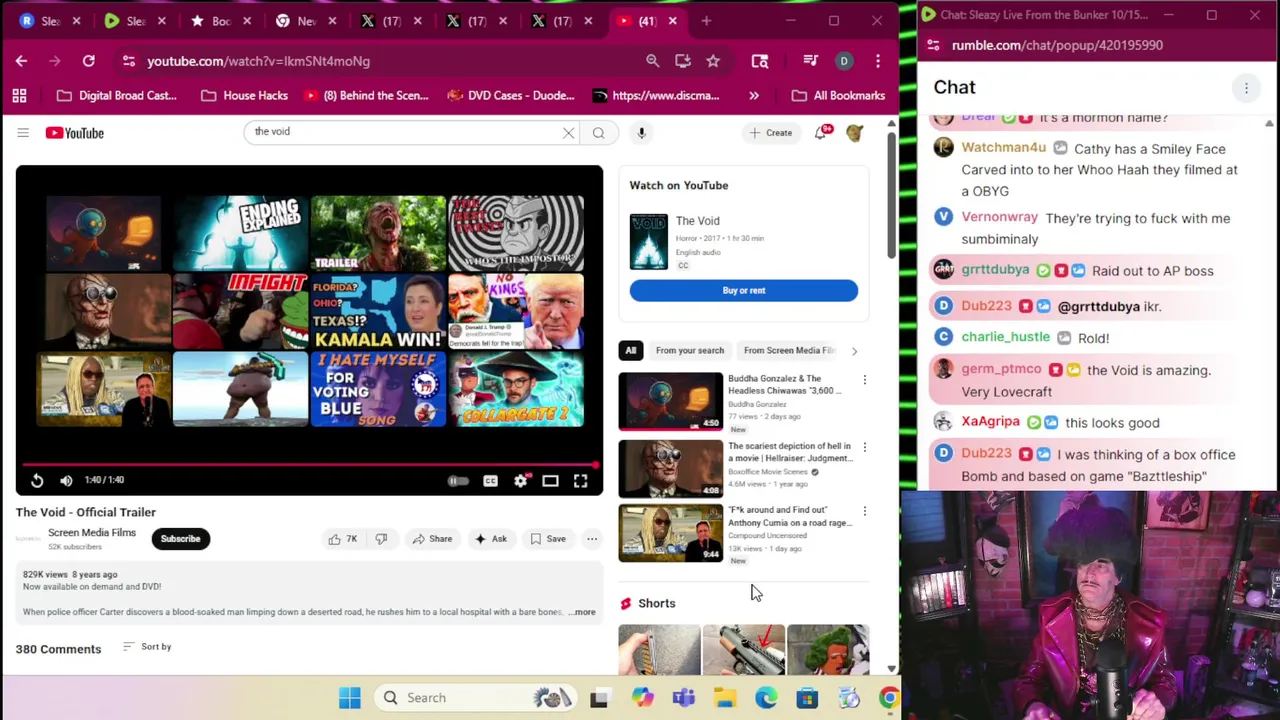Search with voice microphone icon

tap(642, 132)
